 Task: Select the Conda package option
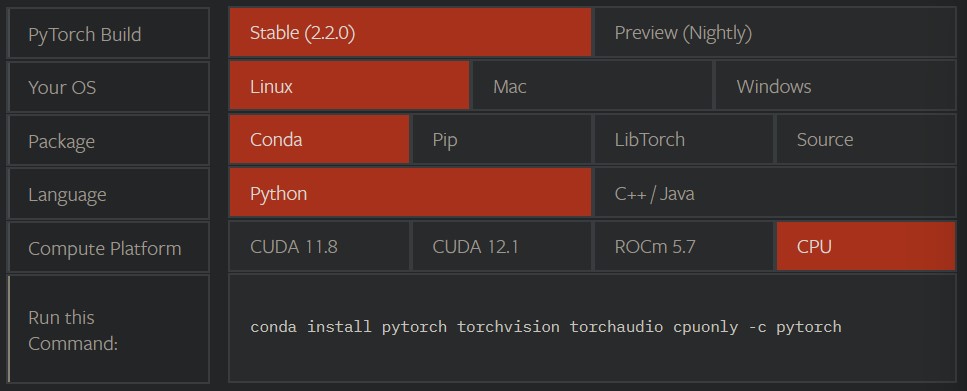[x=319, y=139]
